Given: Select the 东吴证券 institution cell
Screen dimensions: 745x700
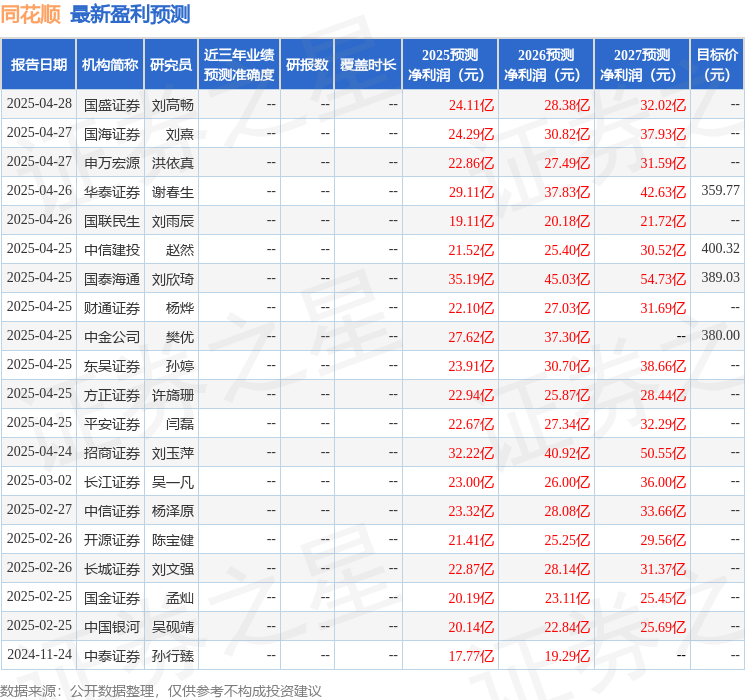Looking at the screenshot, I should 112,366.
